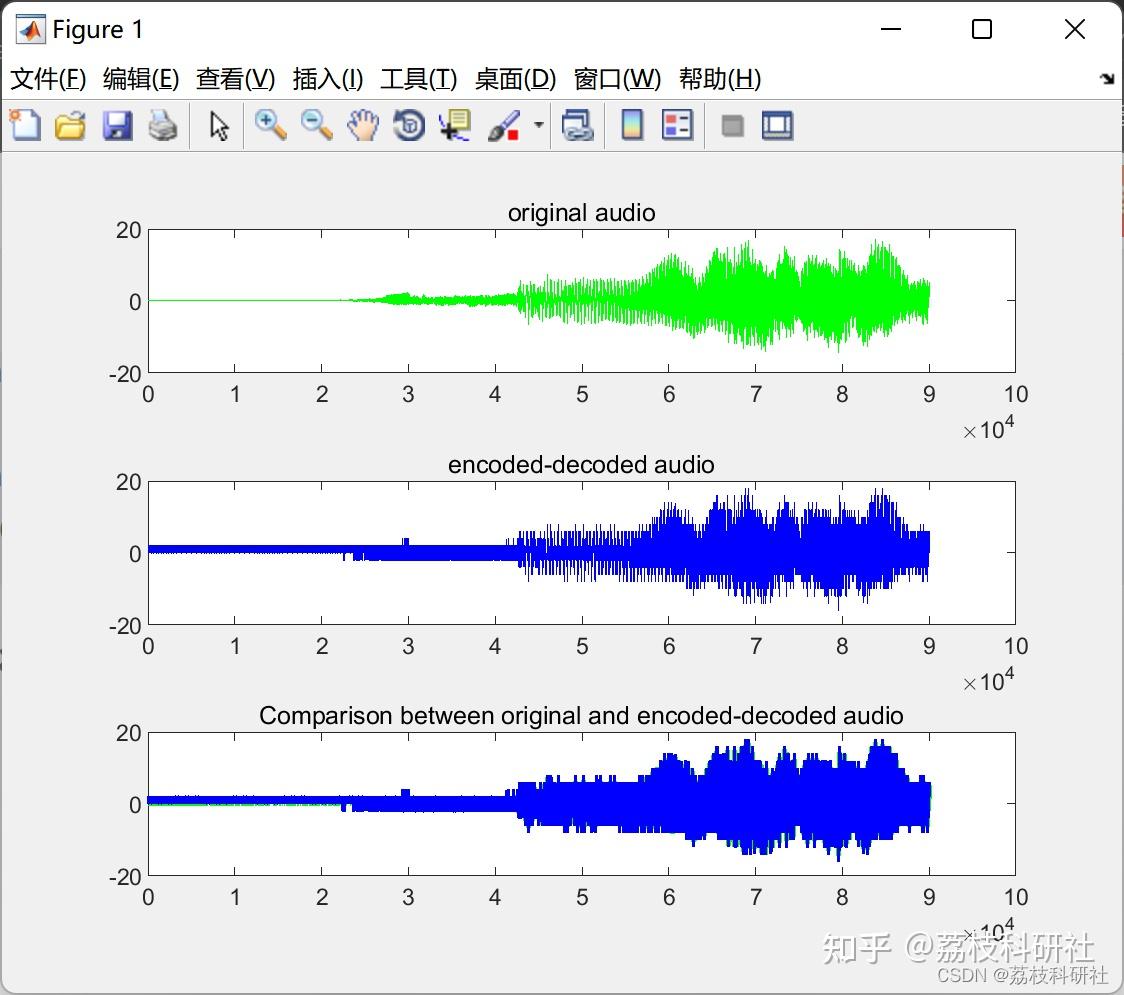The height and width of the screenshot is (995, 1124).
Task: Open the 文件(F) menu
Action: [x=49, y=79]
